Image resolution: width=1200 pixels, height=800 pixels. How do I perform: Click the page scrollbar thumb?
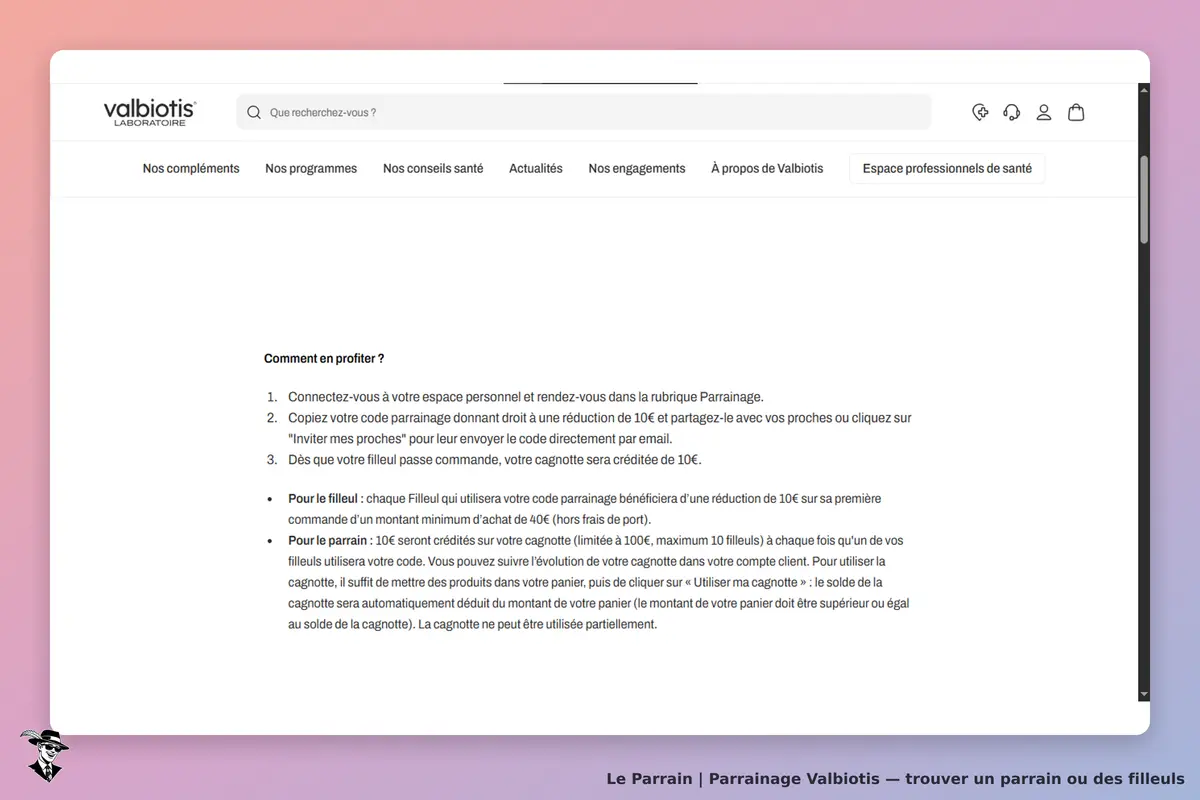click(1144, 199)
